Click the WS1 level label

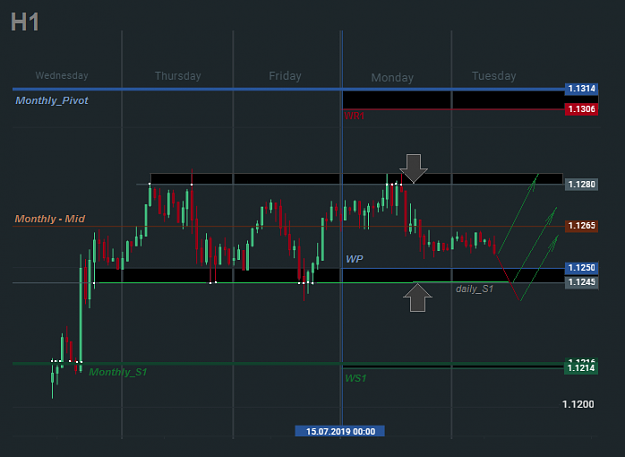[x=356, y=378]
